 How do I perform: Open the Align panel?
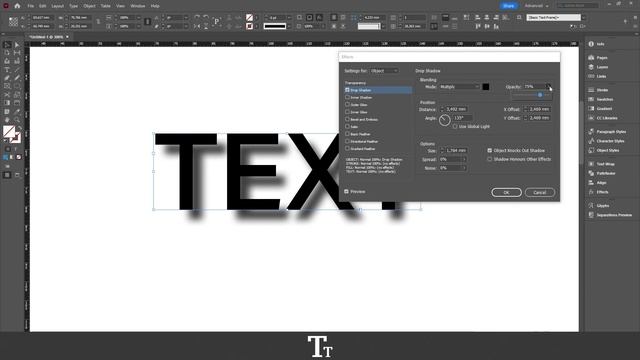click(598, 182)
